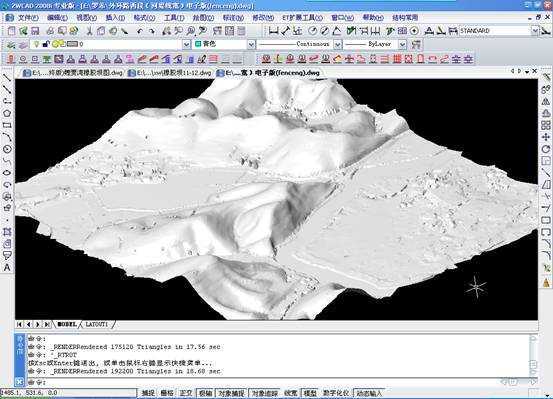The width and height of the screenshot is (553, 399).
Task: Click the Print icon
Action: click(x=50, y=31)
